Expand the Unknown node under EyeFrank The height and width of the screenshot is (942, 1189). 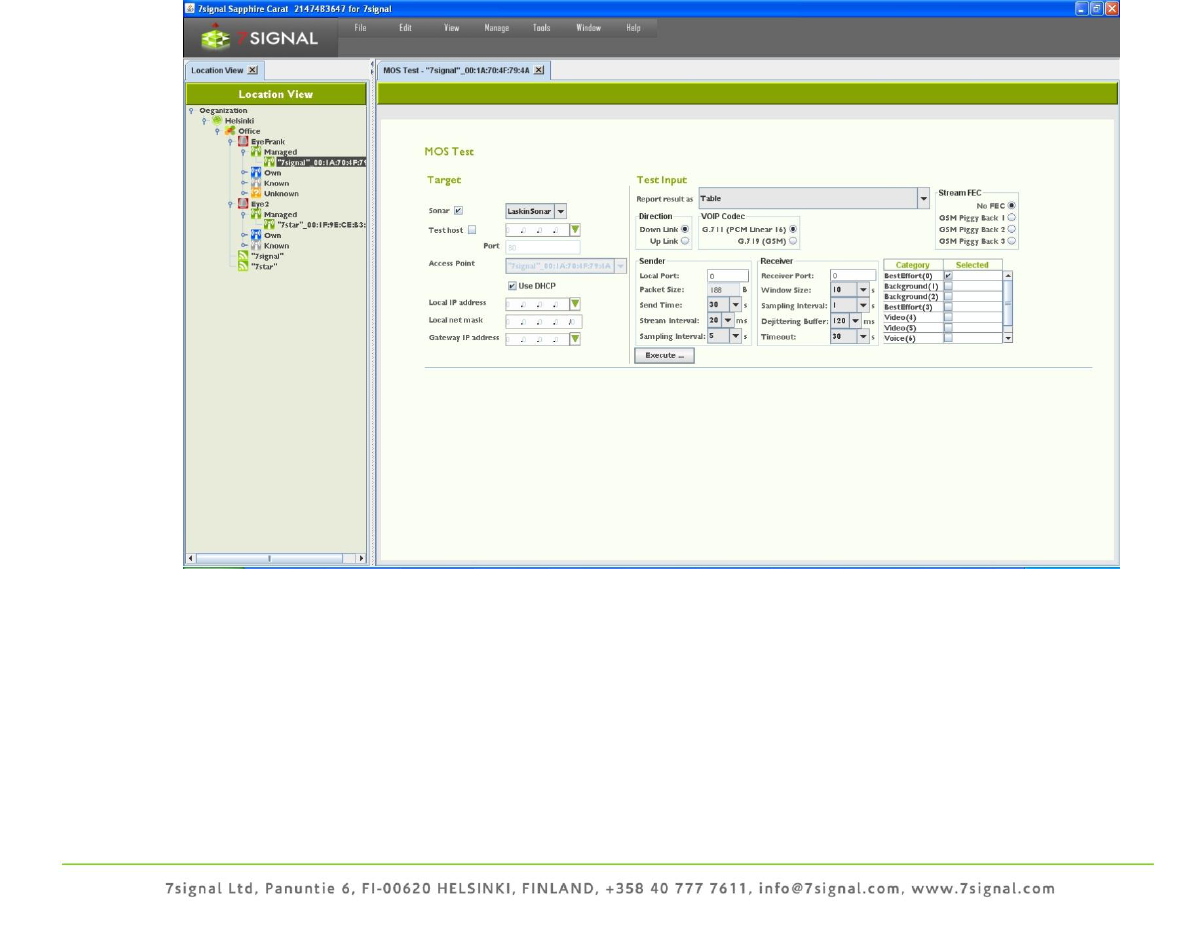243,193
